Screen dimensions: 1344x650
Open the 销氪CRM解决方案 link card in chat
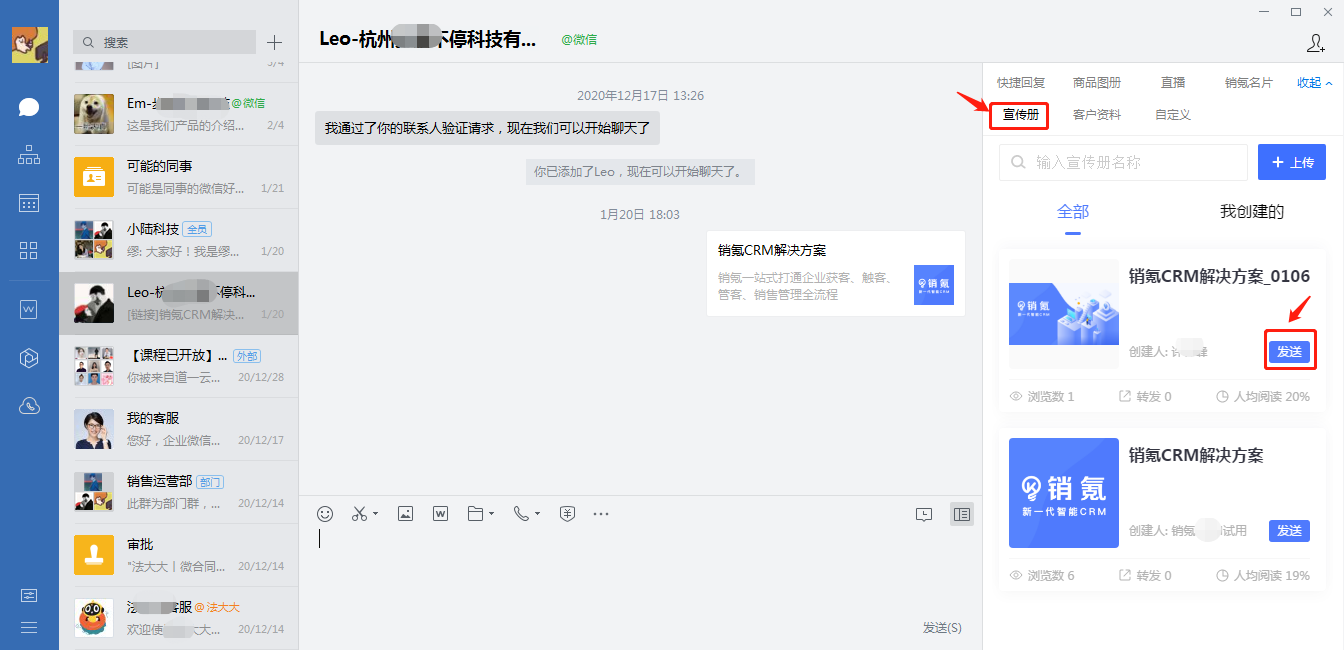[836, 273]
